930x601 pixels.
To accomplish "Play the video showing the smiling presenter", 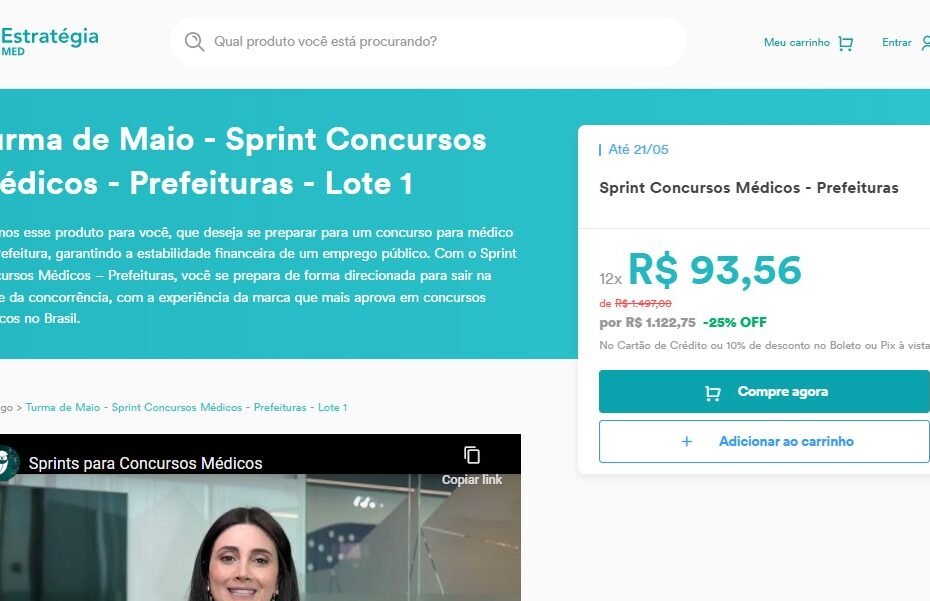I will click(x=260, y=538).
